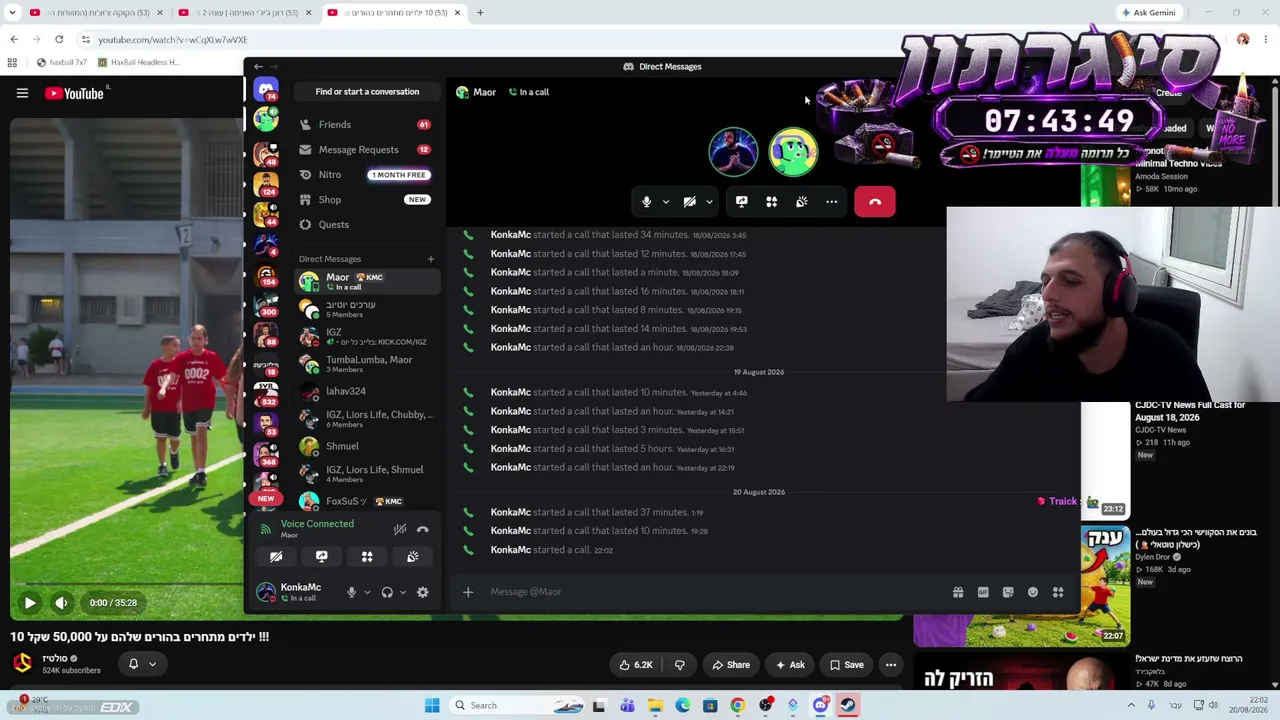Screen dimensions: 1280x720
Task: Open camera options arrow in call controls
Action: click(x=709, y=202)
